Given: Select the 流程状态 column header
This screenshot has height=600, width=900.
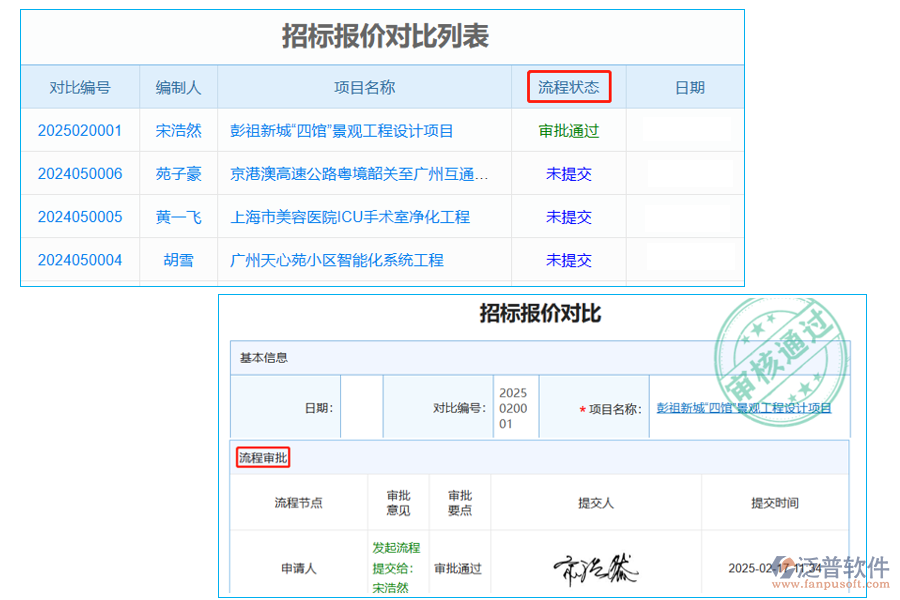Looking at the screenshot, I should tap(569, 87).
